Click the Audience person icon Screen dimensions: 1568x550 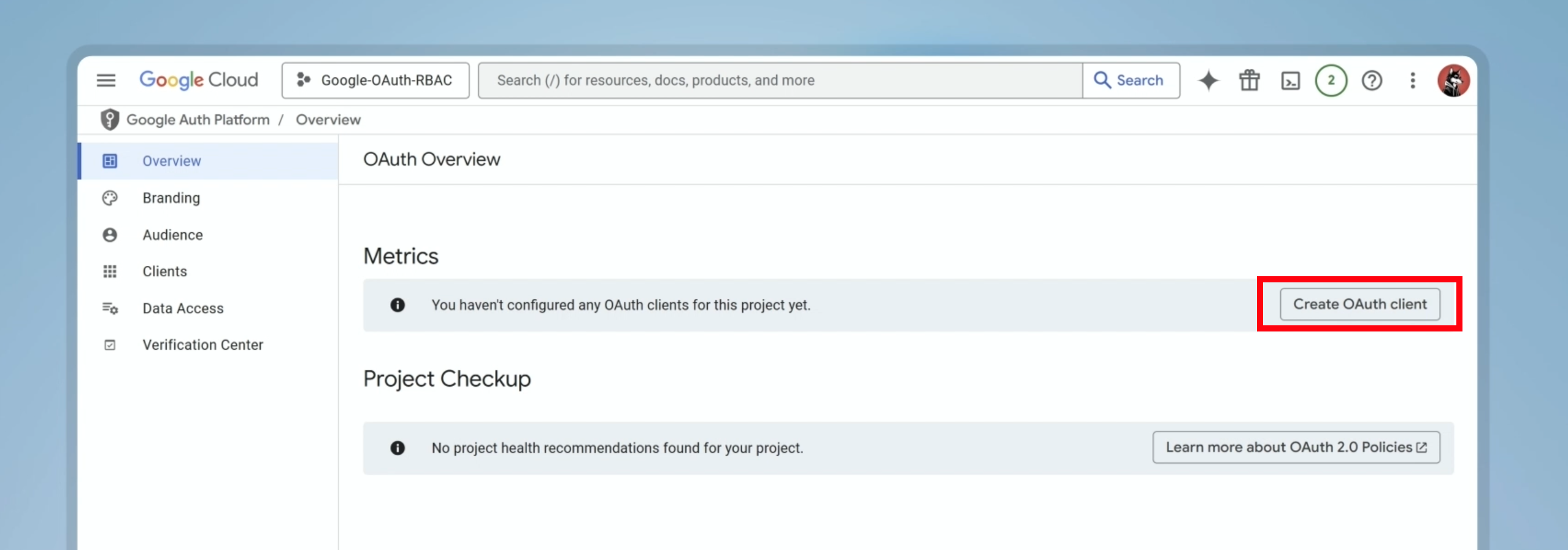click(x=110, y=234)
